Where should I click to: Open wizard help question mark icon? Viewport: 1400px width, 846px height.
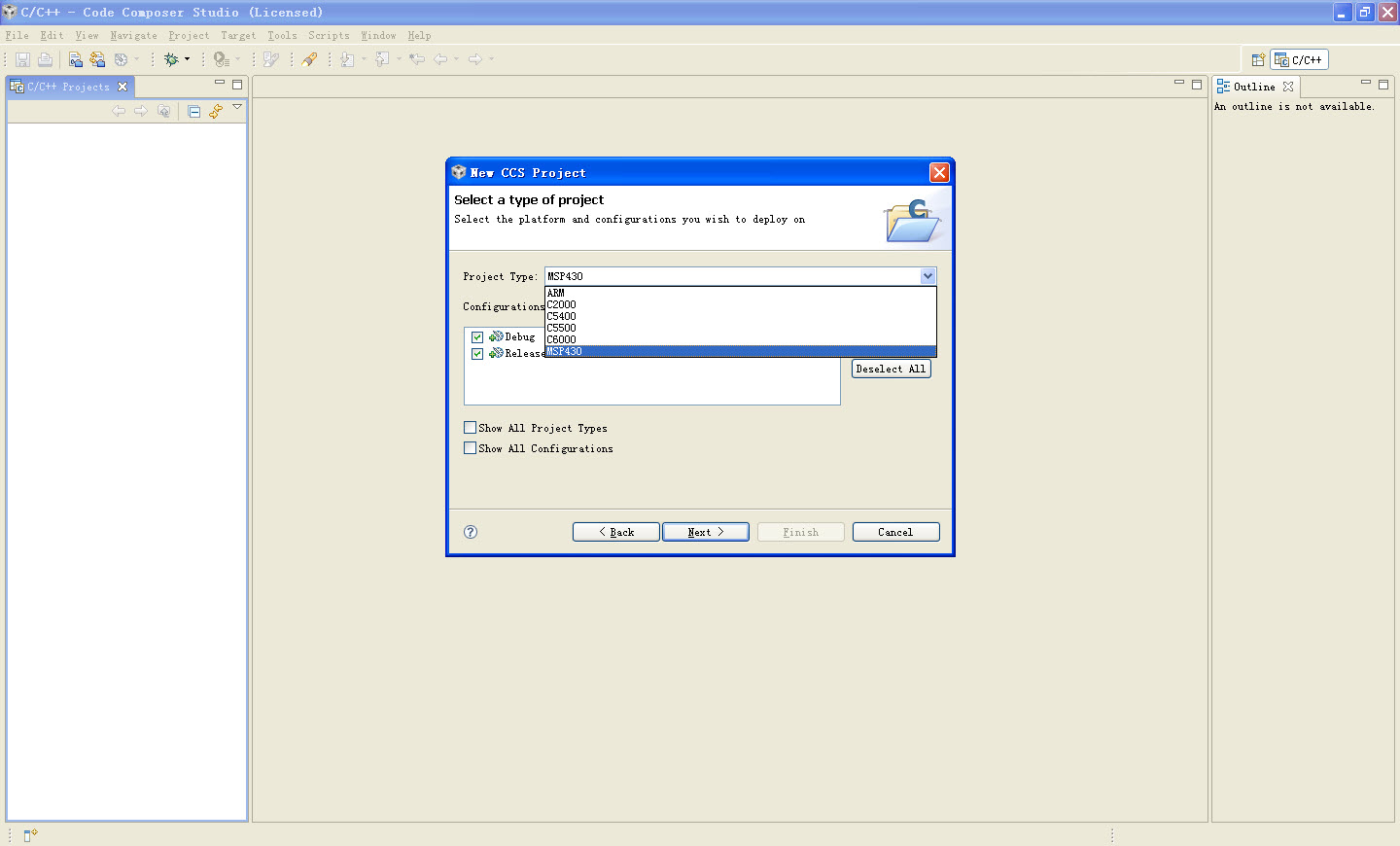(x=471, y=532)
